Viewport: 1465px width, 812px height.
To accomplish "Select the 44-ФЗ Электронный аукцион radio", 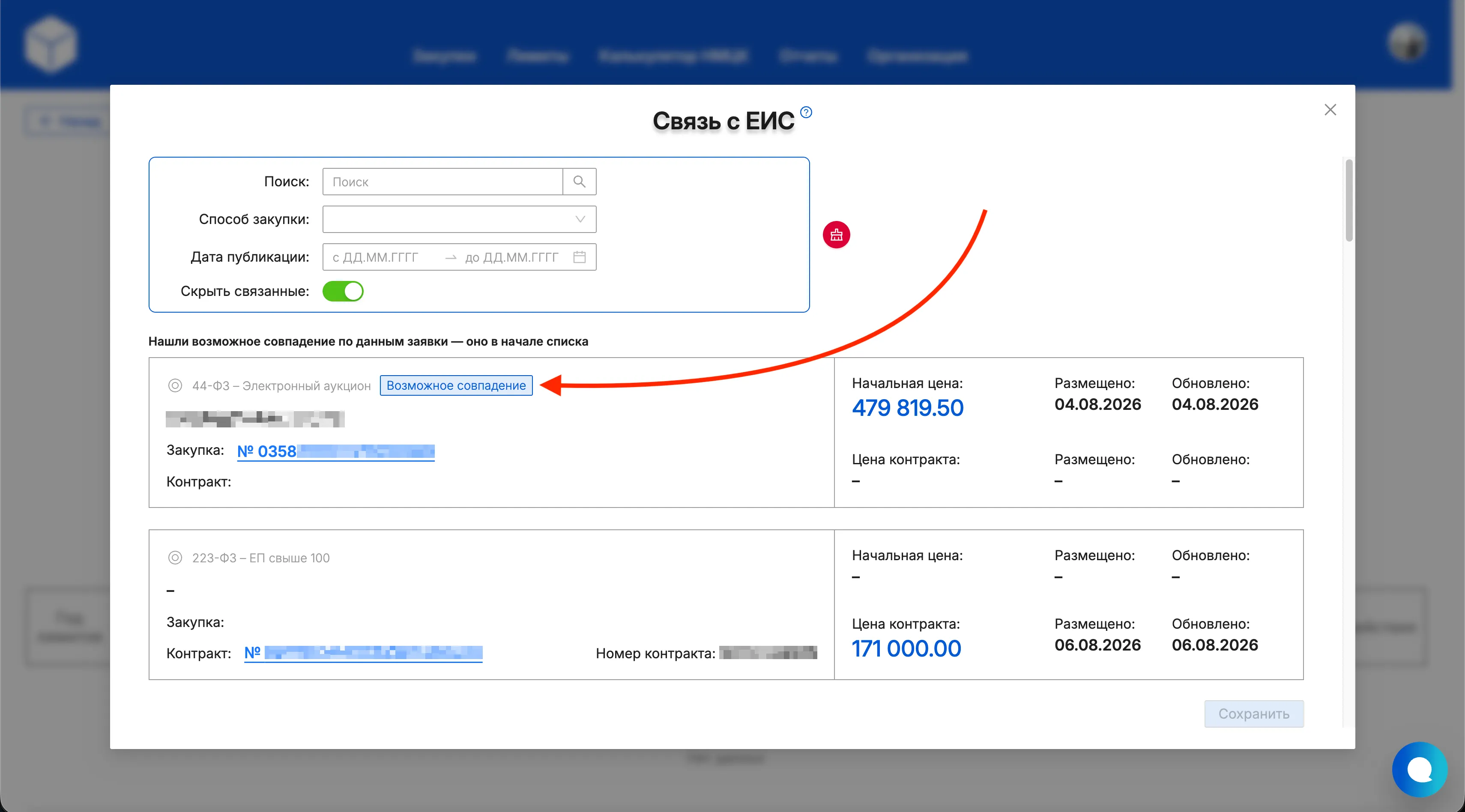I will click(x=175, y=385).
